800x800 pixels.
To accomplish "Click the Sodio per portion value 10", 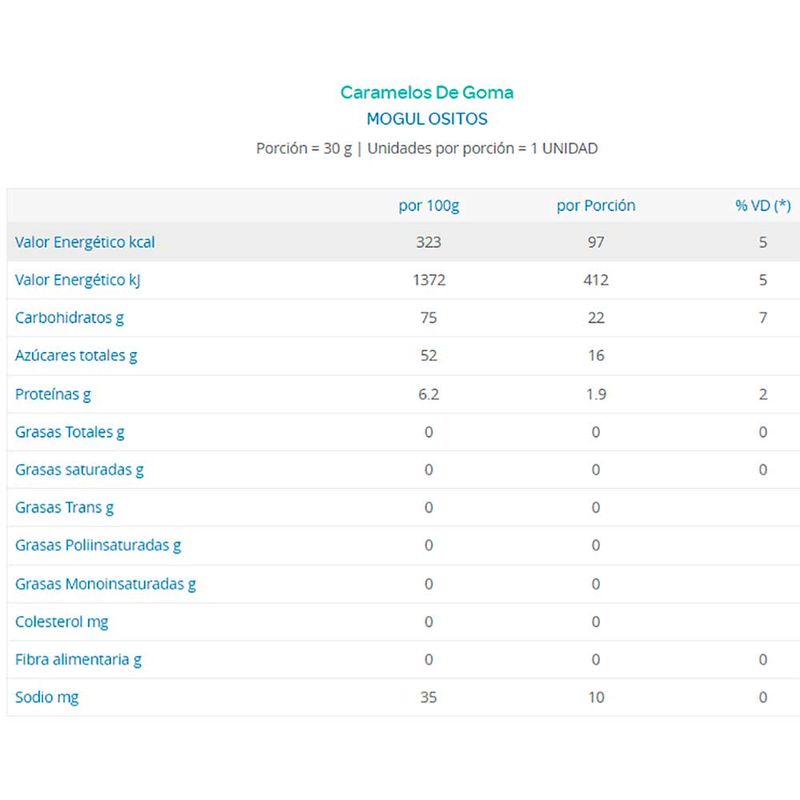I will tap(596, 697).
